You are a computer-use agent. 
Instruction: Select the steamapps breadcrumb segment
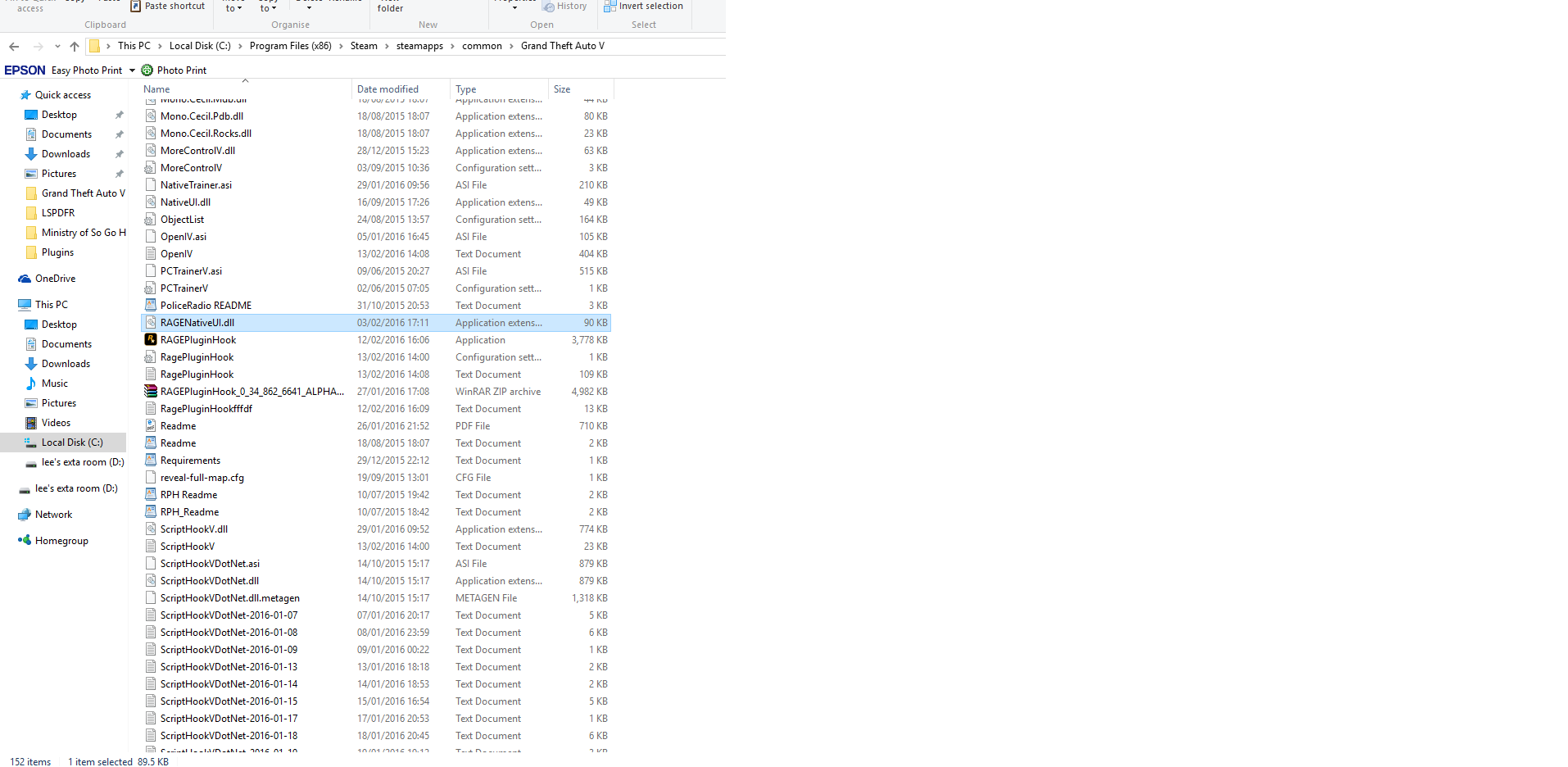[419, 46]
